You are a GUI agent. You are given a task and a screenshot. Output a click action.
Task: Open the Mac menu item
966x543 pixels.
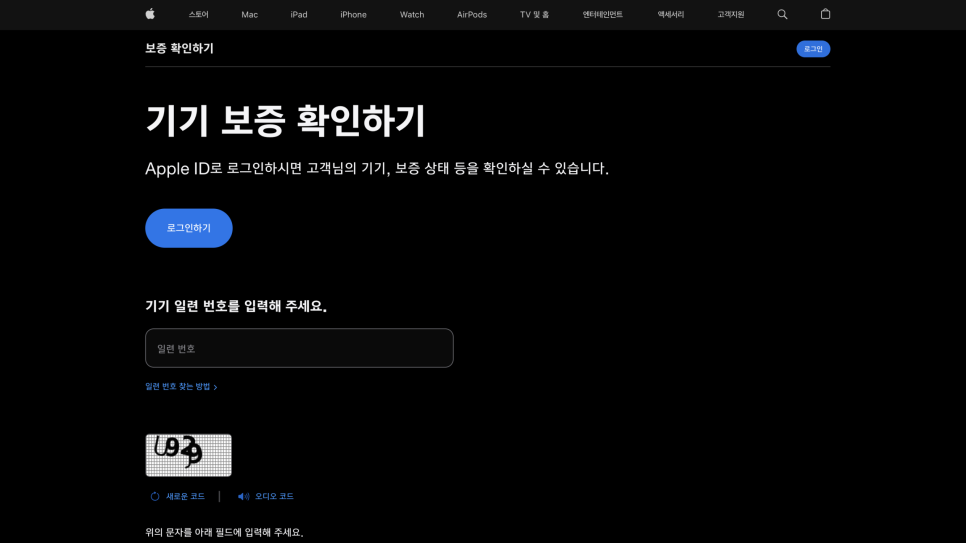250,14
